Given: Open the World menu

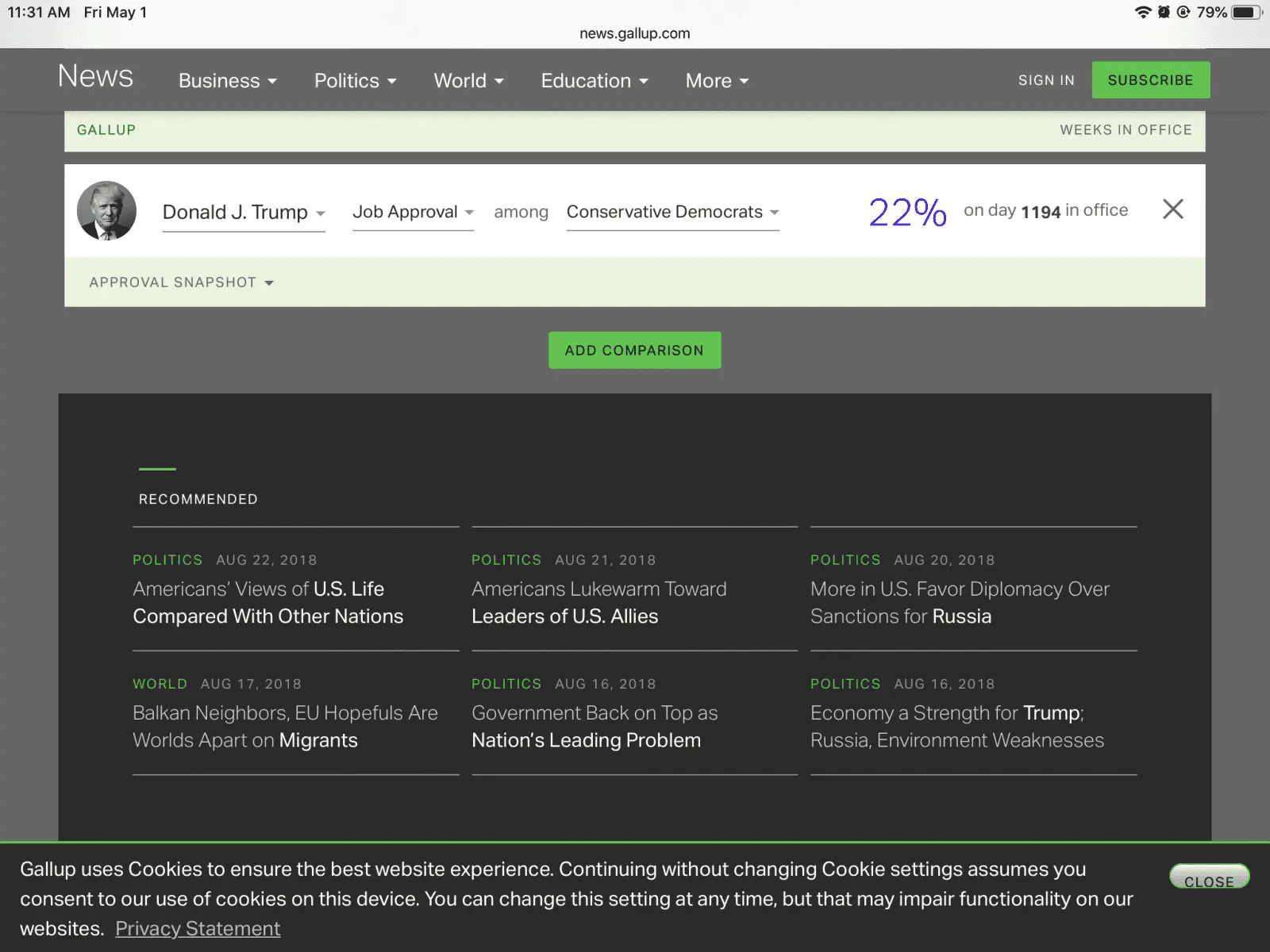Looking at the screenshot, I should (468, 81).
